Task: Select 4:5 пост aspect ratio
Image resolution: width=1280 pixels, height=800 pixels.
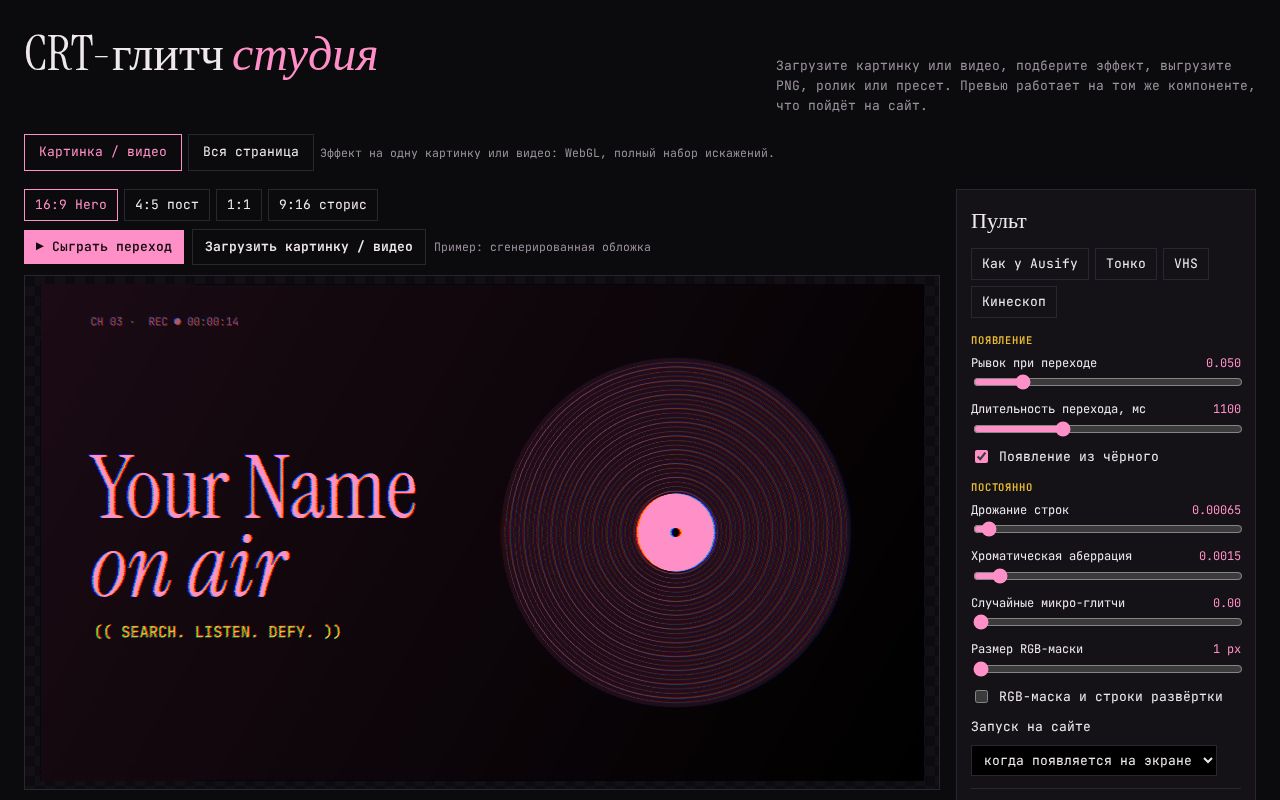Action: [167, 205]
